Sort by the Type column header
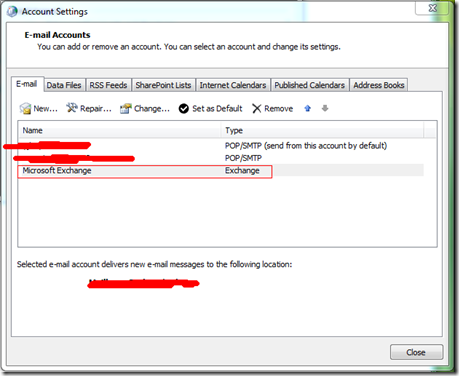Viewport: 459px width, 376px height. coord(322,130)
